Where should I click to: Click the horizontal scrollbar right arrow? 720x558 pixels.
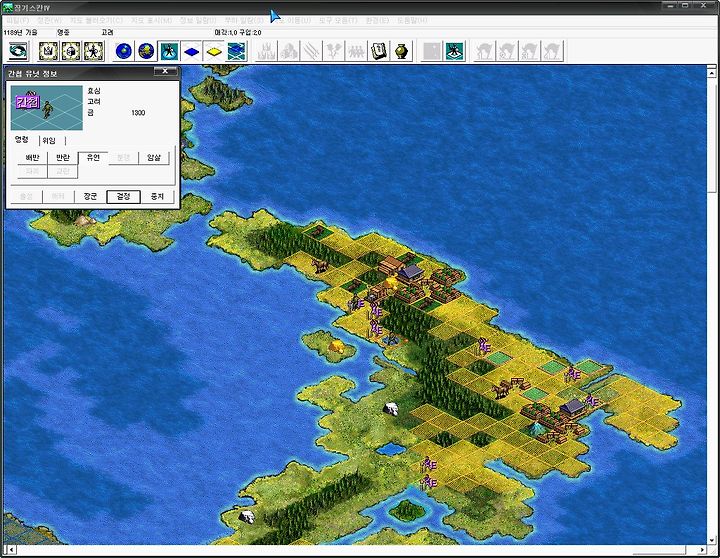(x=702, y=550)
